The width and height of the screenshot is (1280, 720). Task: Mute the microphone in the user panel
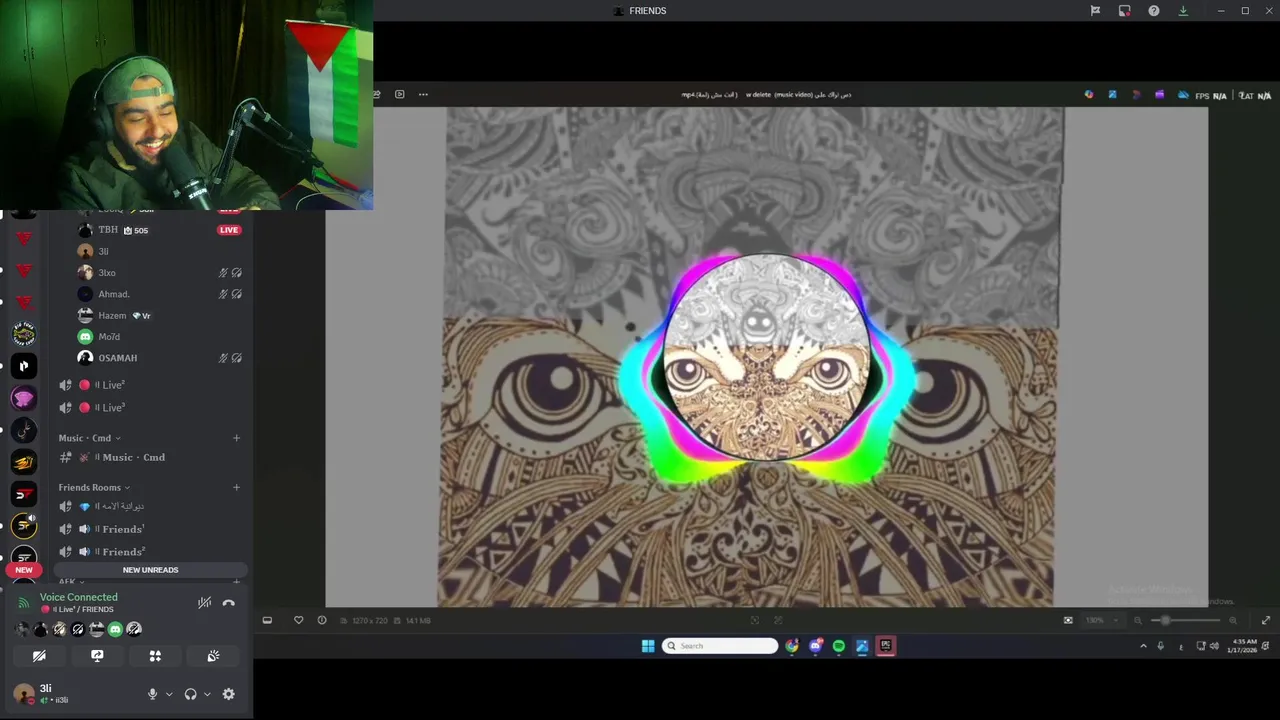pyautogui.click(x=152, y=694)
